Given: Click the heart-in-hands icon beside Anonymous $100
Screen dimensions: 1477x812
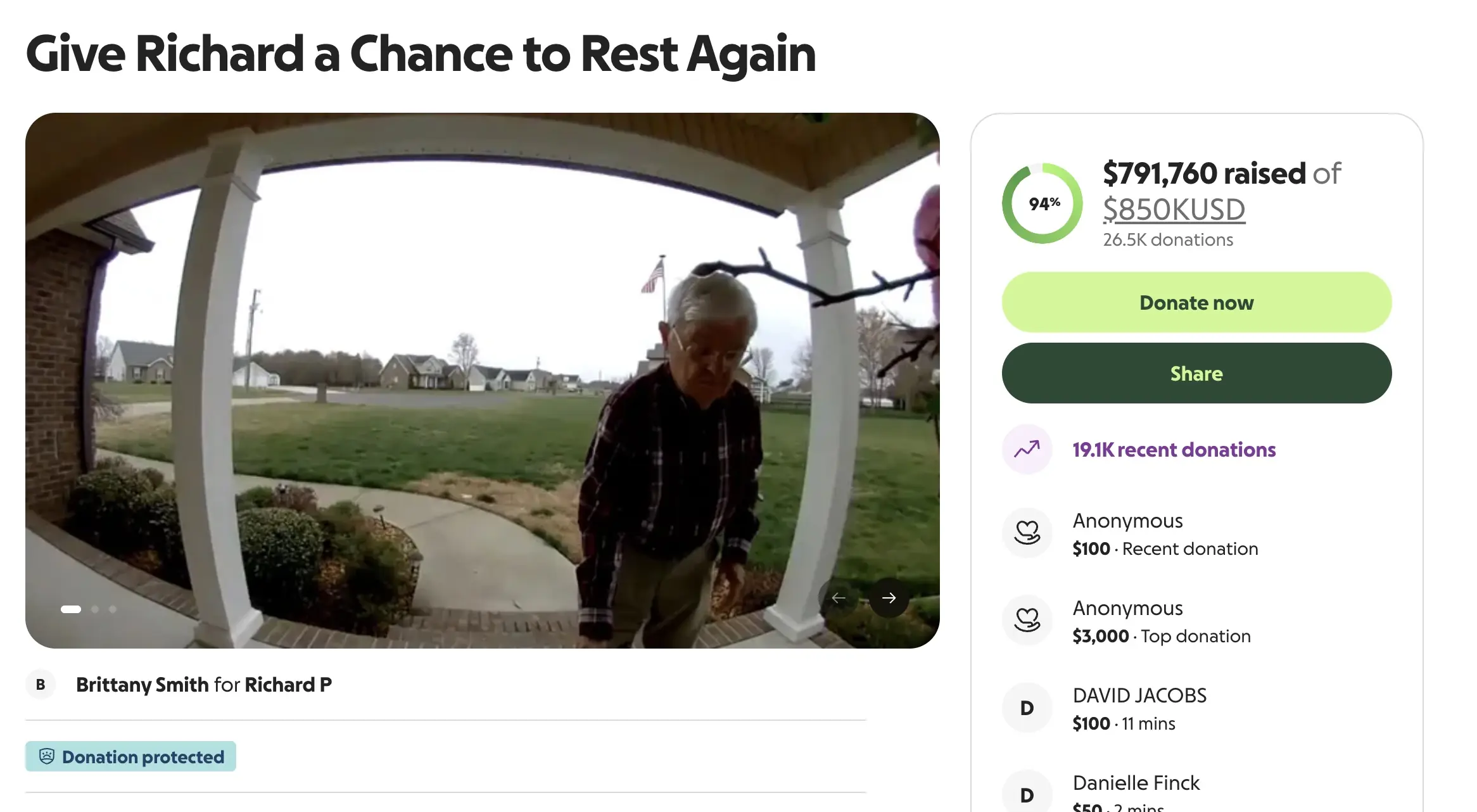Looking at the screenshot, I should (x=1027, y=533).
